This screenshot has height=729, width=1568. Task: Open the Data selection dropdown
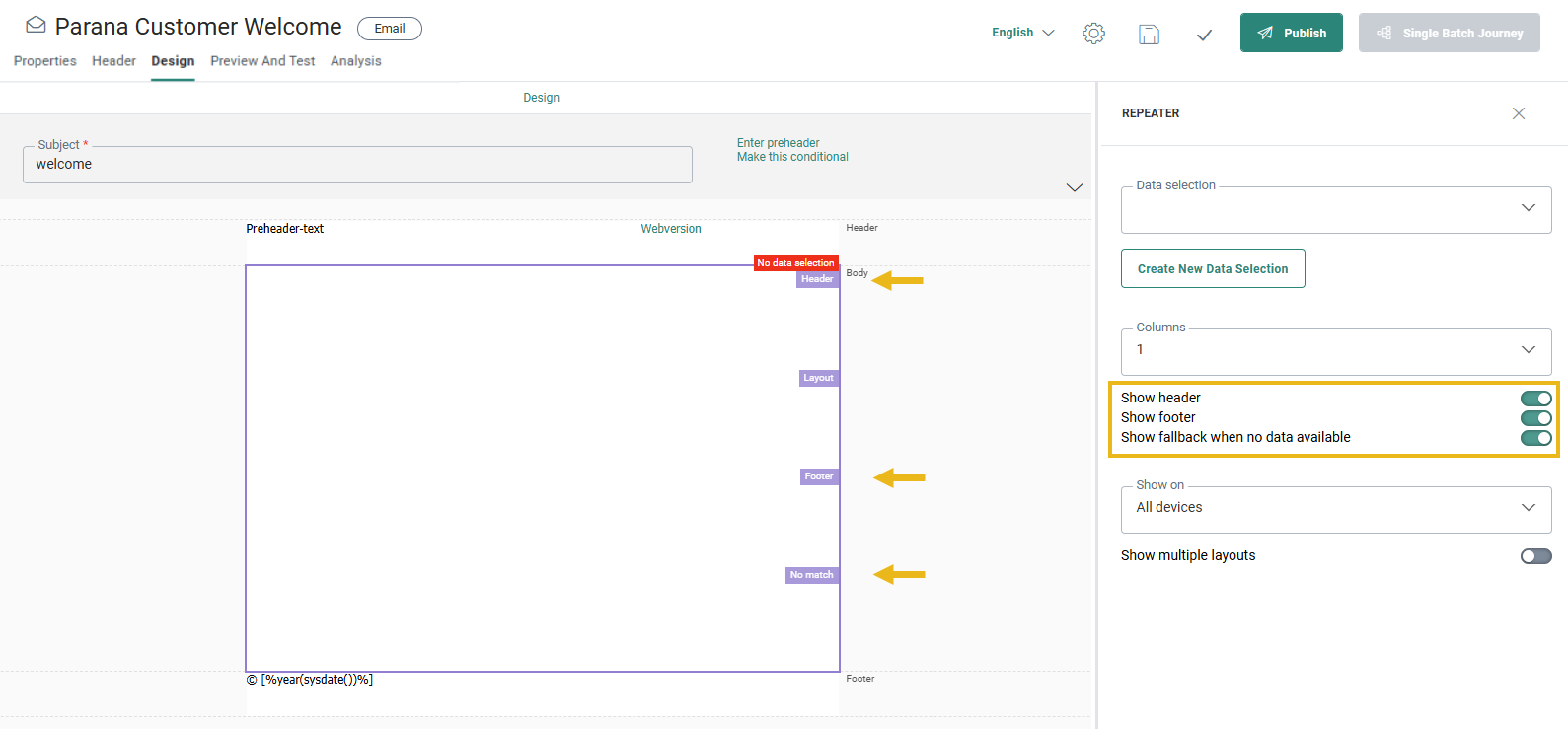click(1335, 209)
